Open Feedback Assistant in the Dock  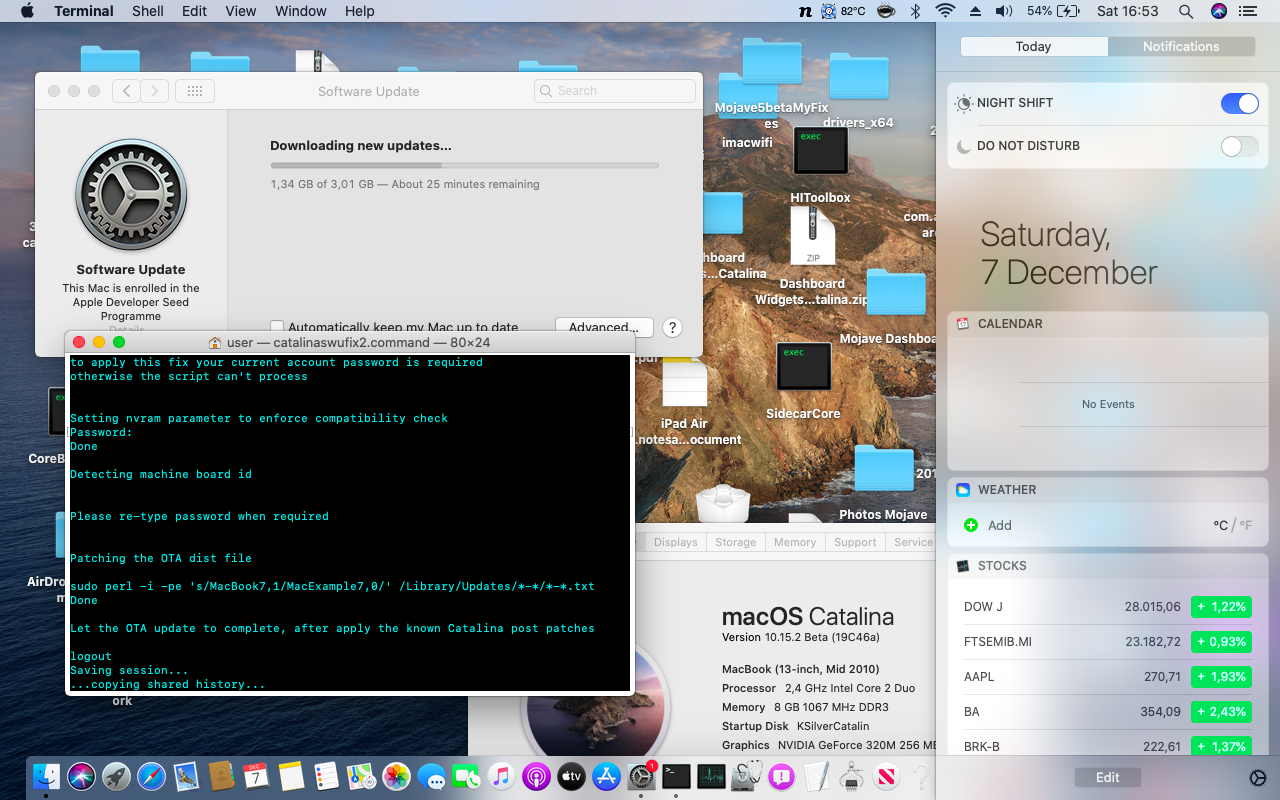tap(781, 776)
